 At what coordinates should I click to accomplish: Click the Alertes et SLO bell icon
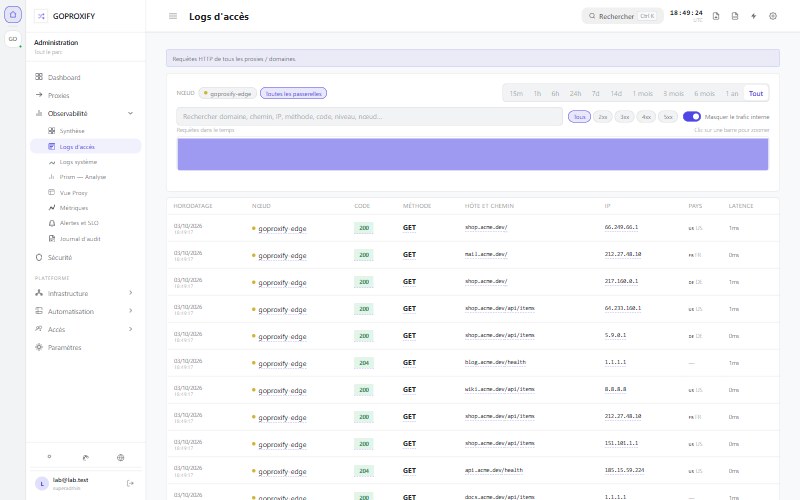52,223
